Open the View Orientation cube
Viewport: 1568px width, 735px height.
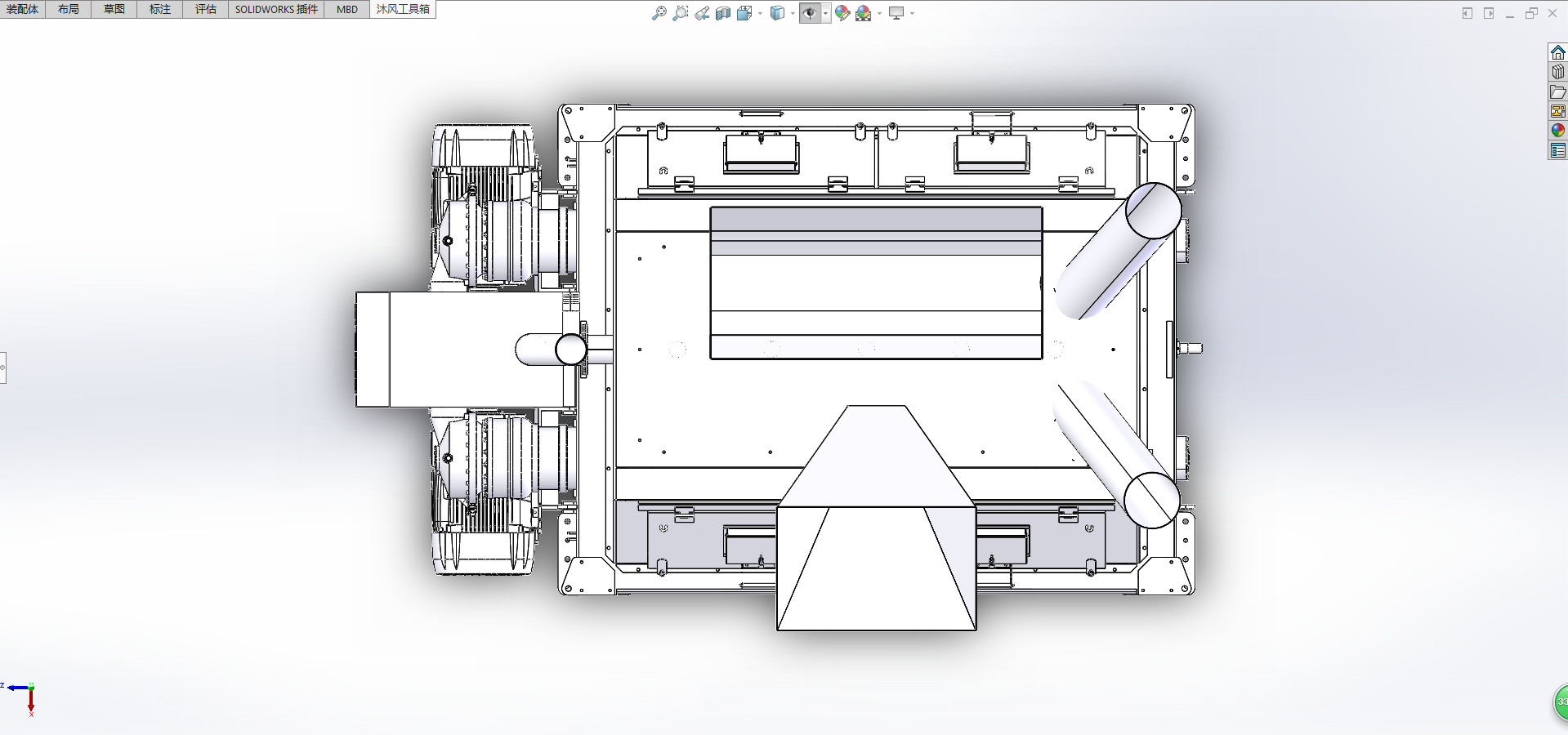(744, 13)
